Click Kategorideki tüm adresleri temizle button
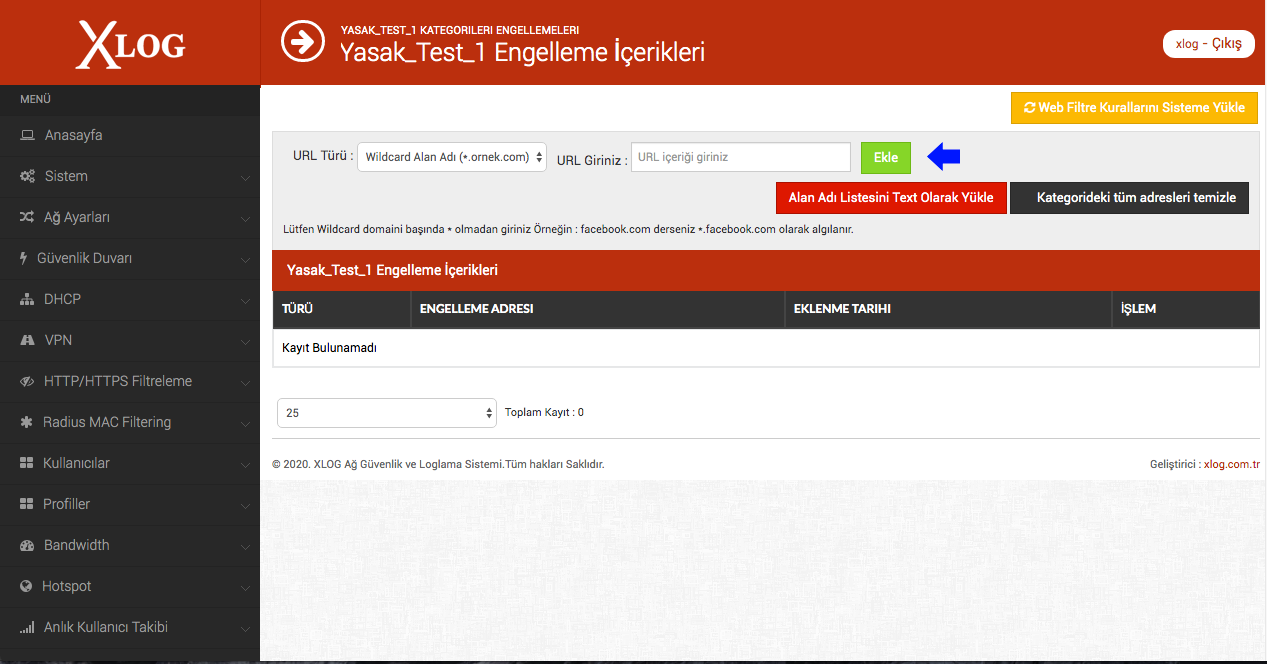1267x664 pixels. 1130,197
